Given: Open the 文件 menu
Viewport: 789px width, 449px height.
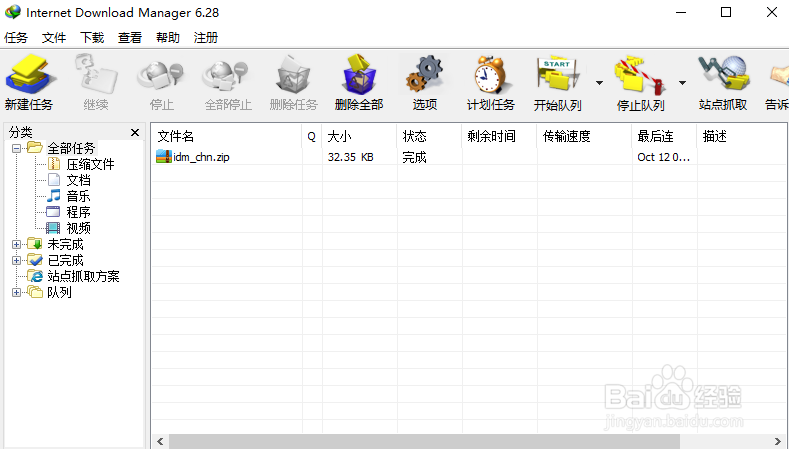Looking at the screenshot, I should tap(54, 38).
